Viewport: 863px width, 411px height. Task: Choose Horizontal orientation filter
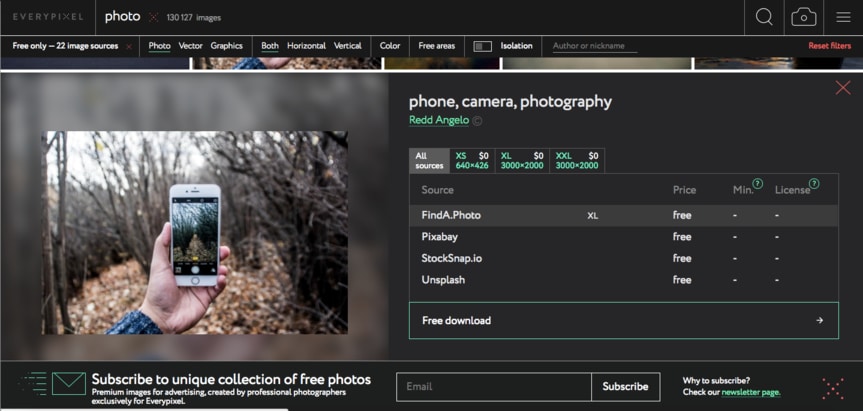306,46
